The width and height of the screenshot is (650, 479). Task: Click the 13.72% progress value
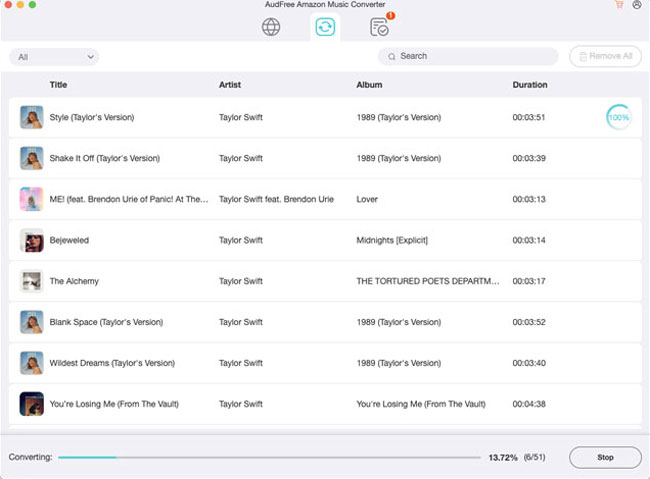pyautogui.click(x=503, y=457)
